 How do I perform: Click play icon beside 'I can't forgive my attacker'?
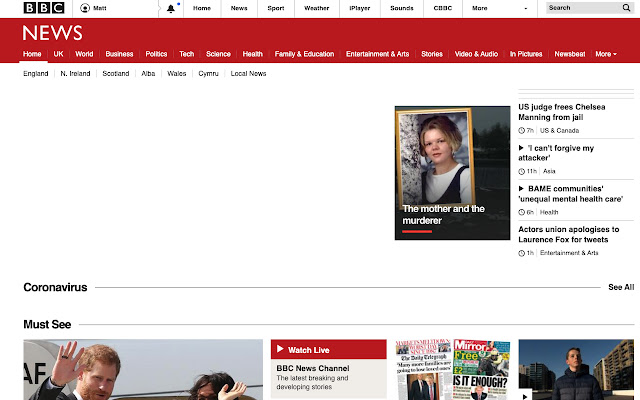pyautogui.click(x=521, y=148)
